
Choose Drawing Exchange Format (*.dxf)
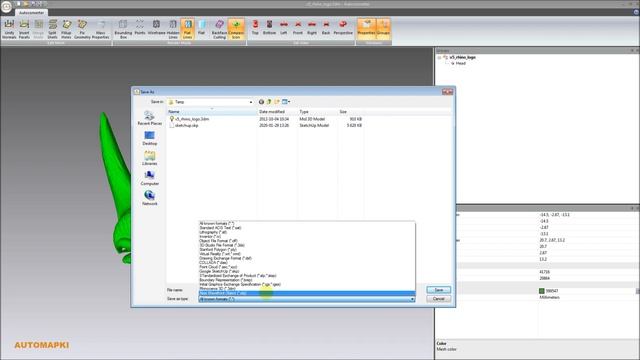click(x=307, y=258)
